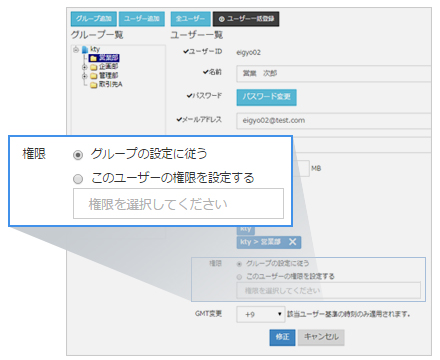Select small グループの設定に従う radio in form
The image size is (440, 360).
pyautogui.click(x=239, y=264)
